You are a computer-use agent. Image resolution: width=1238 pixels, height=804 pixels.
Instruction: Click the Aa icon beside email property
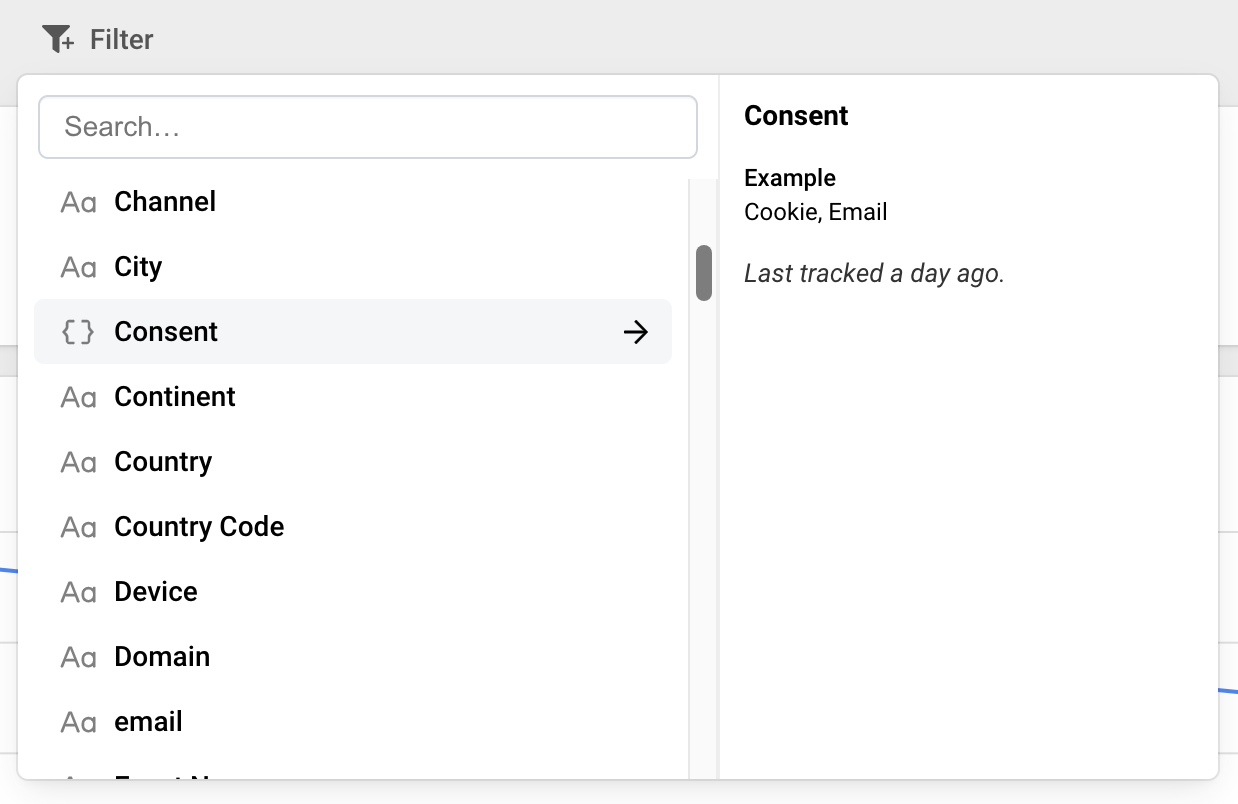pyautogui.click(x=78, y=723)
